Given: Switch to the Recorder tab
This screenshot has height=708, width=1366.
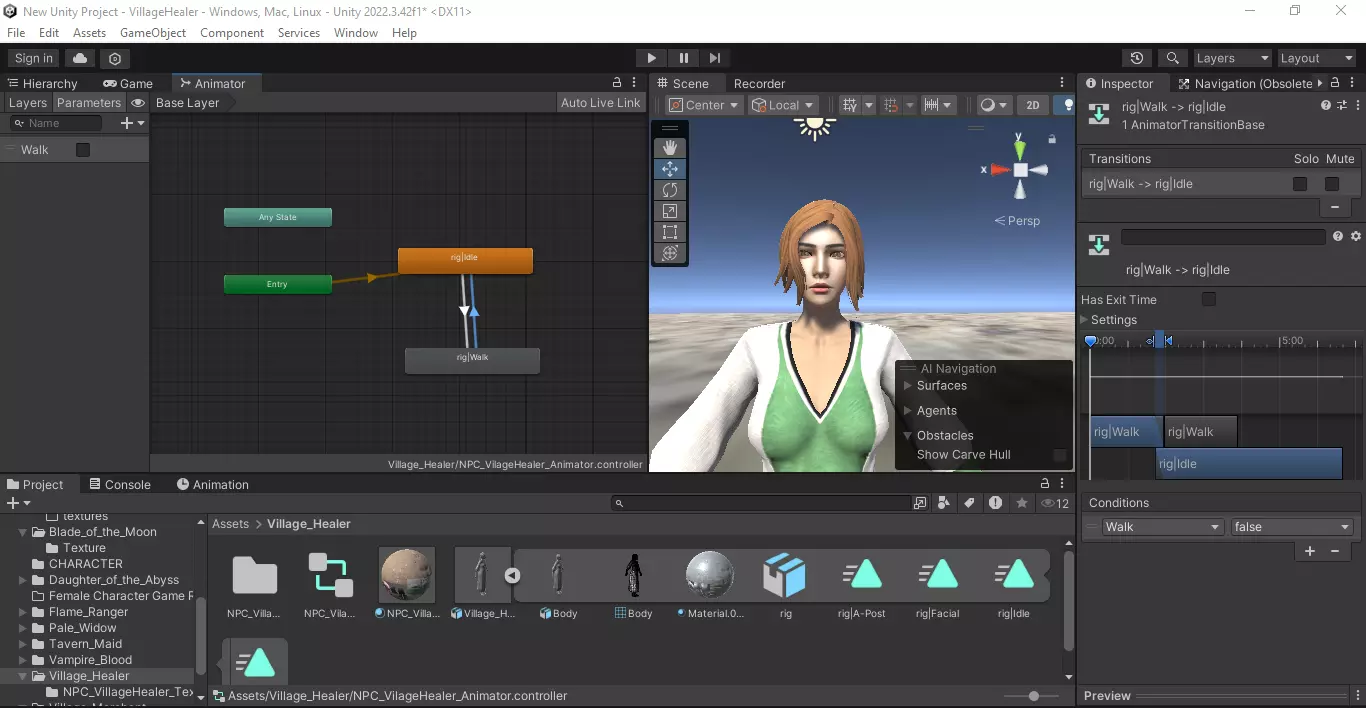Looking at the screenshot, I should click(x=759, y=84).
